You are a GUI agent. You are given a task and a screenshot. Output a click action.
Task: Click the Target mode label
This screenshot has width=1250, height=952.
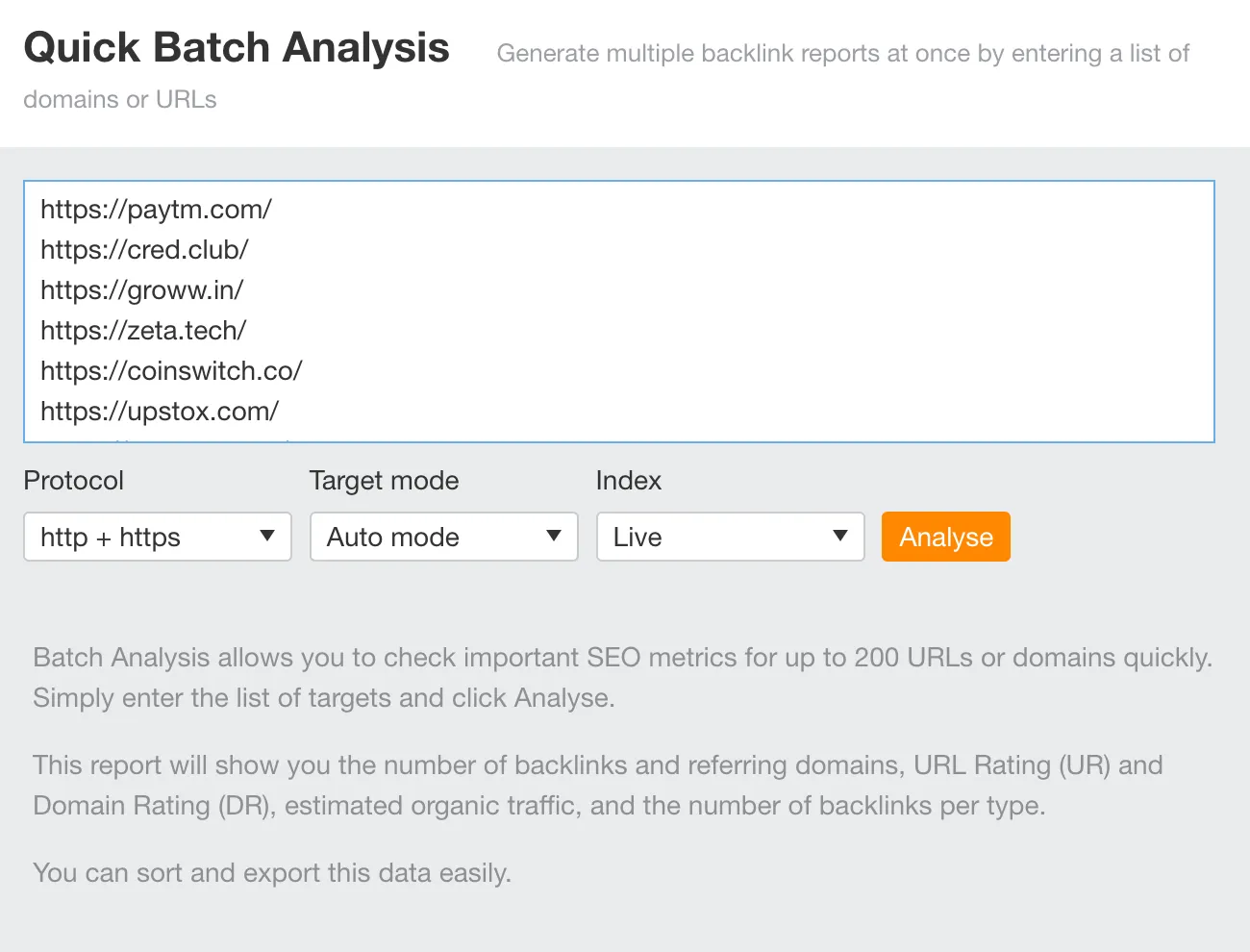point(385,480)
